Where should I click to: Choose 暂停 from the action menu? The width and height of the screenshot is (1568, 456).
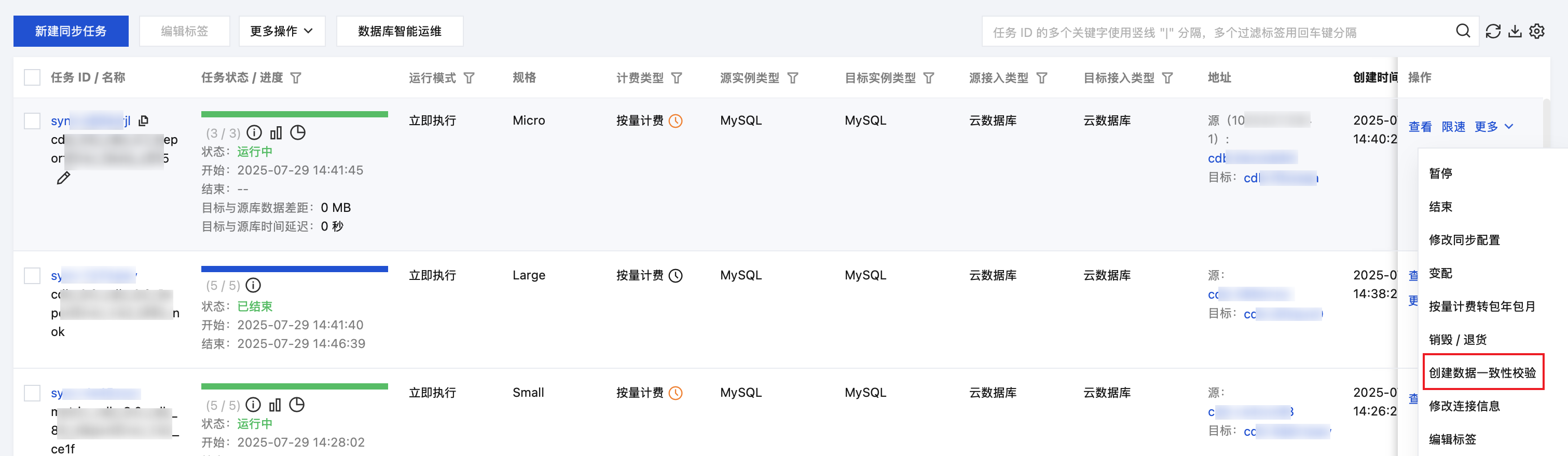[1440, 173]
